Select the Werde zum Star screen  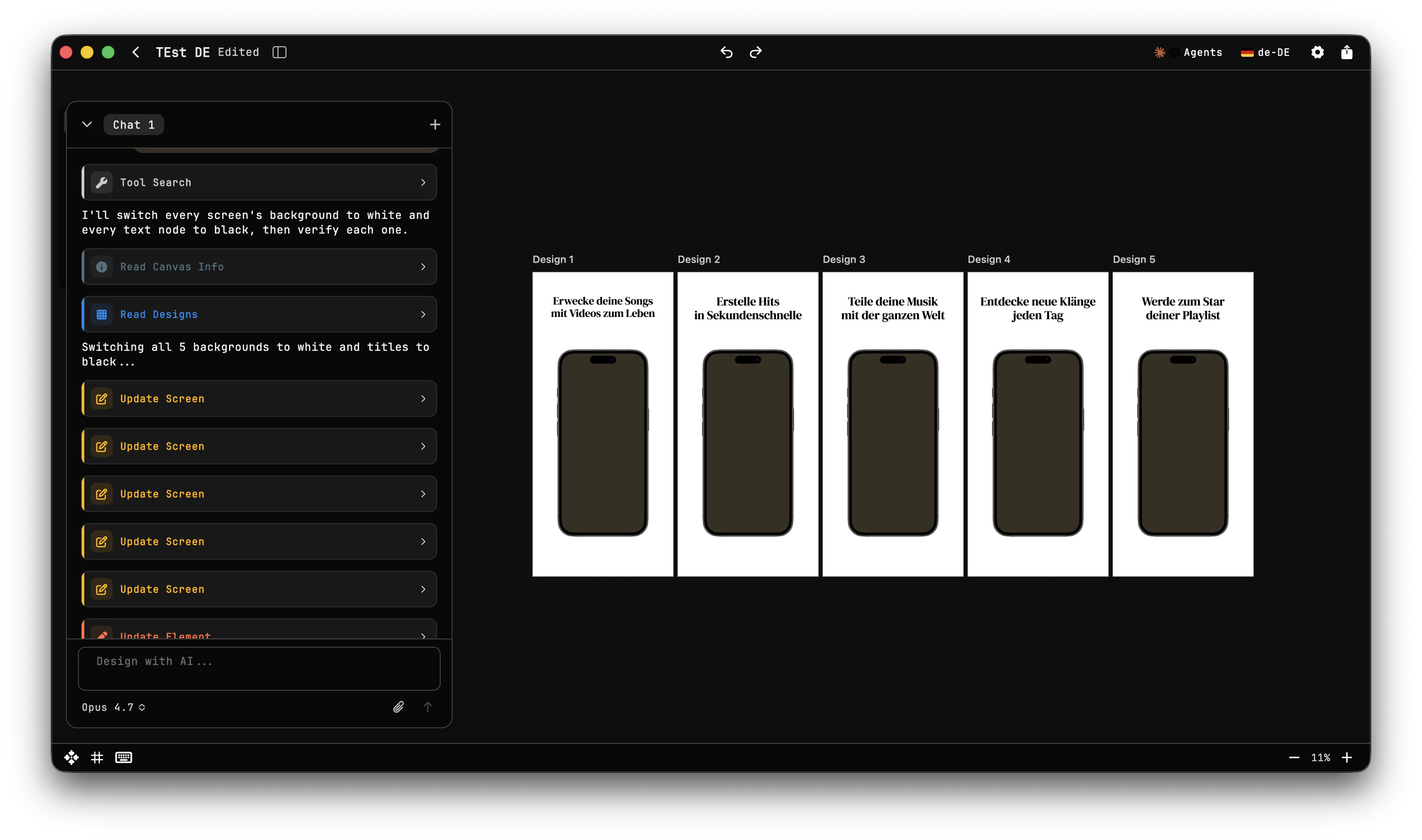pyautogui.click(x=1182, y=424)
